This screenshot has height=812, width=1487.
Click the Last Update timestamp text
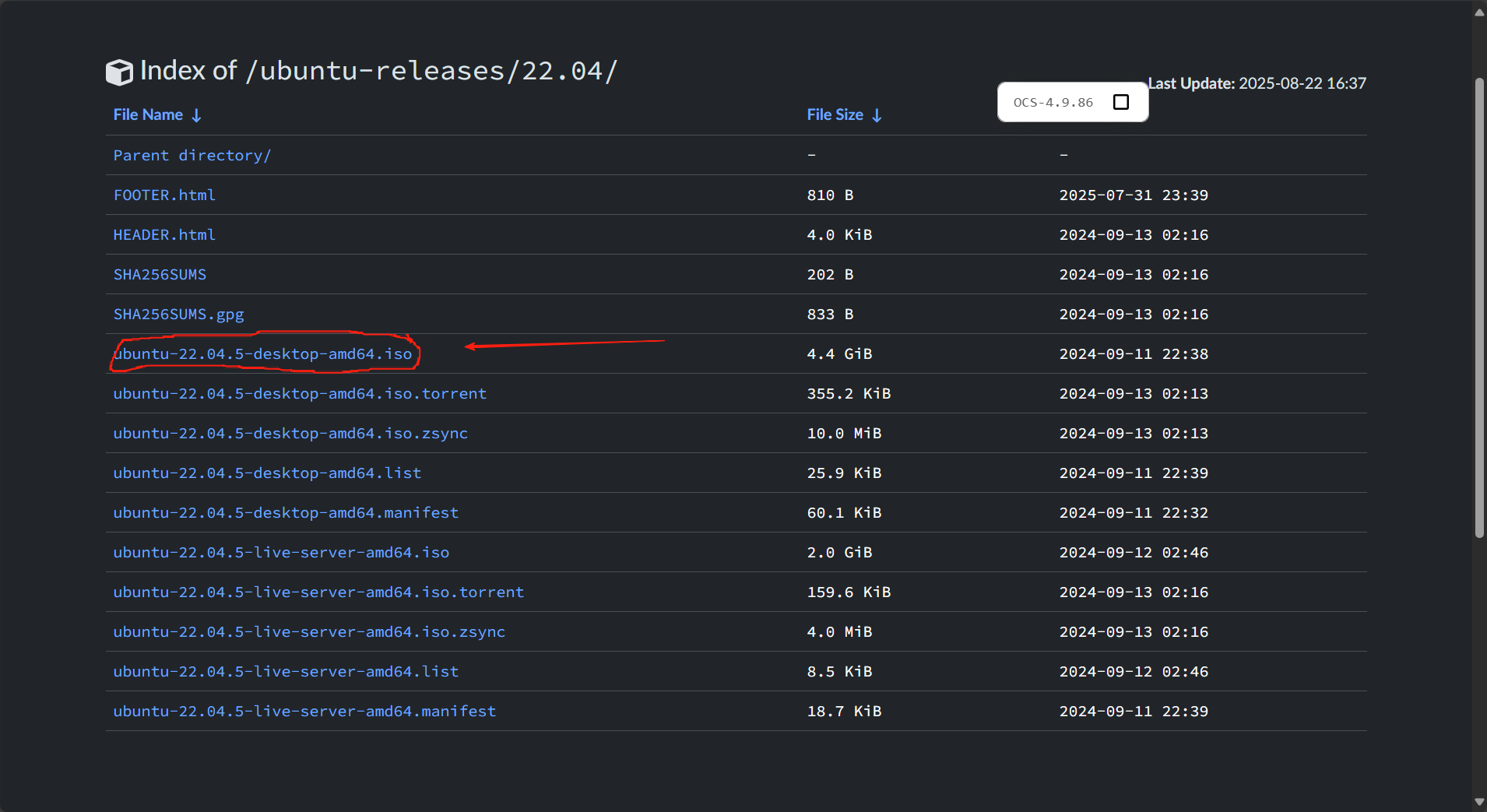1257,83
